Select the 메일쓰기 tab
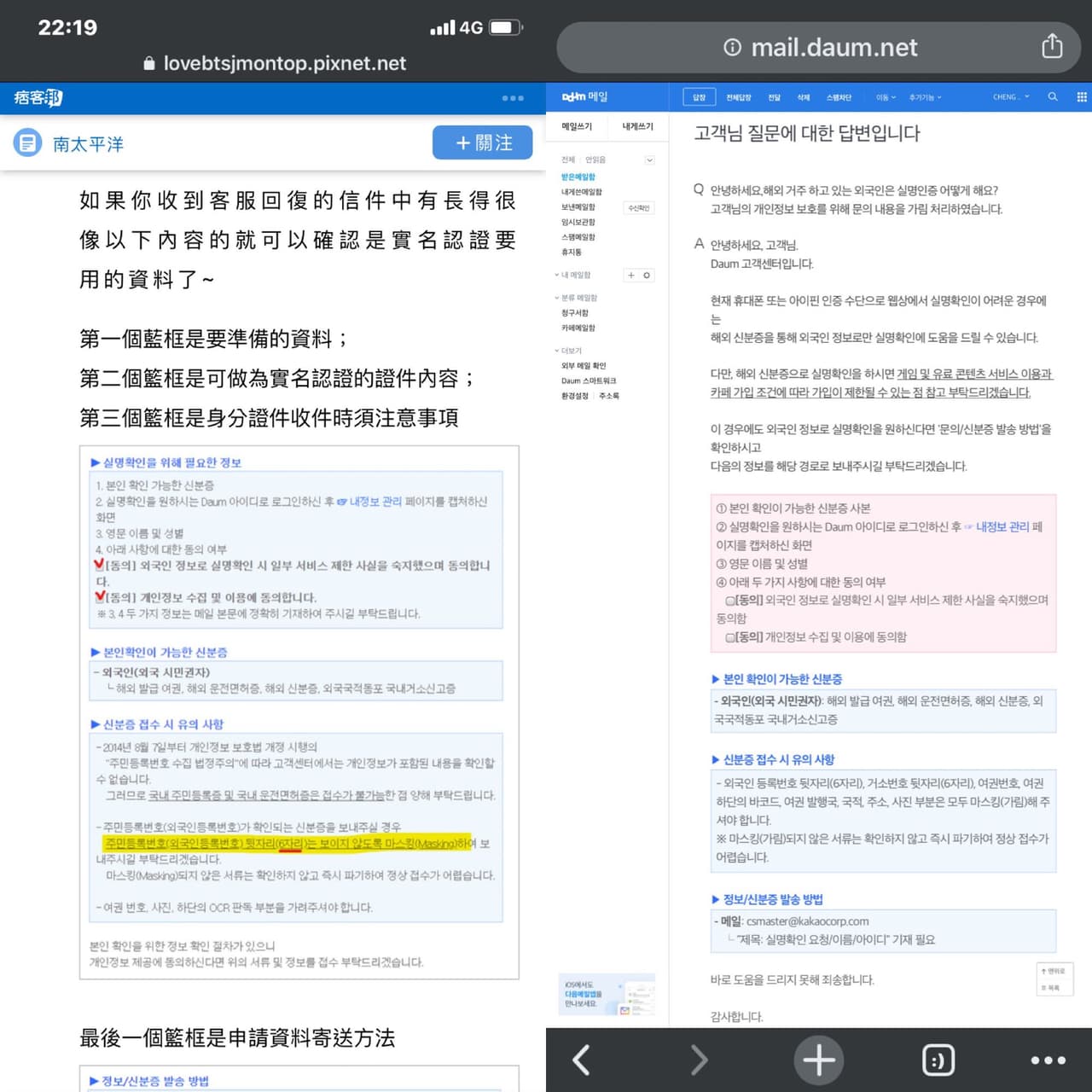Viewport: 1092px width, 1092px height. pyautogui.click(x=577, y=126)
